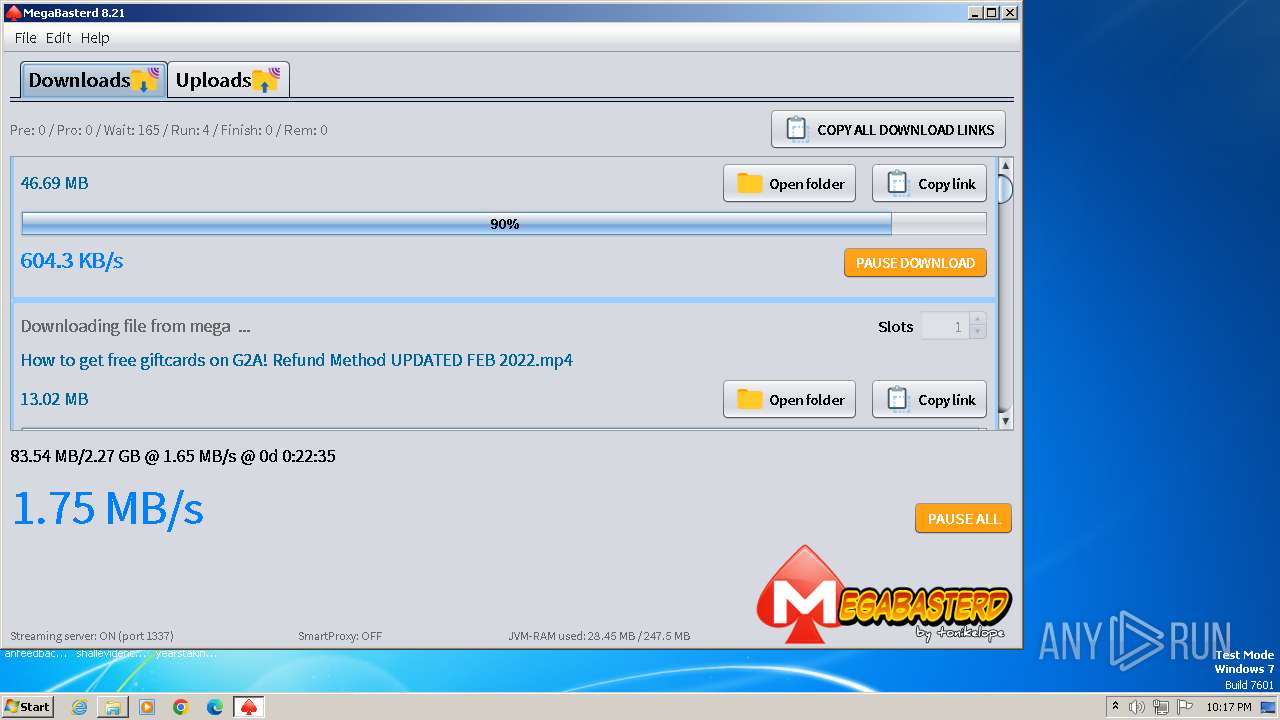Copy link of the 46.69 MB download

(x=929, y=184)
